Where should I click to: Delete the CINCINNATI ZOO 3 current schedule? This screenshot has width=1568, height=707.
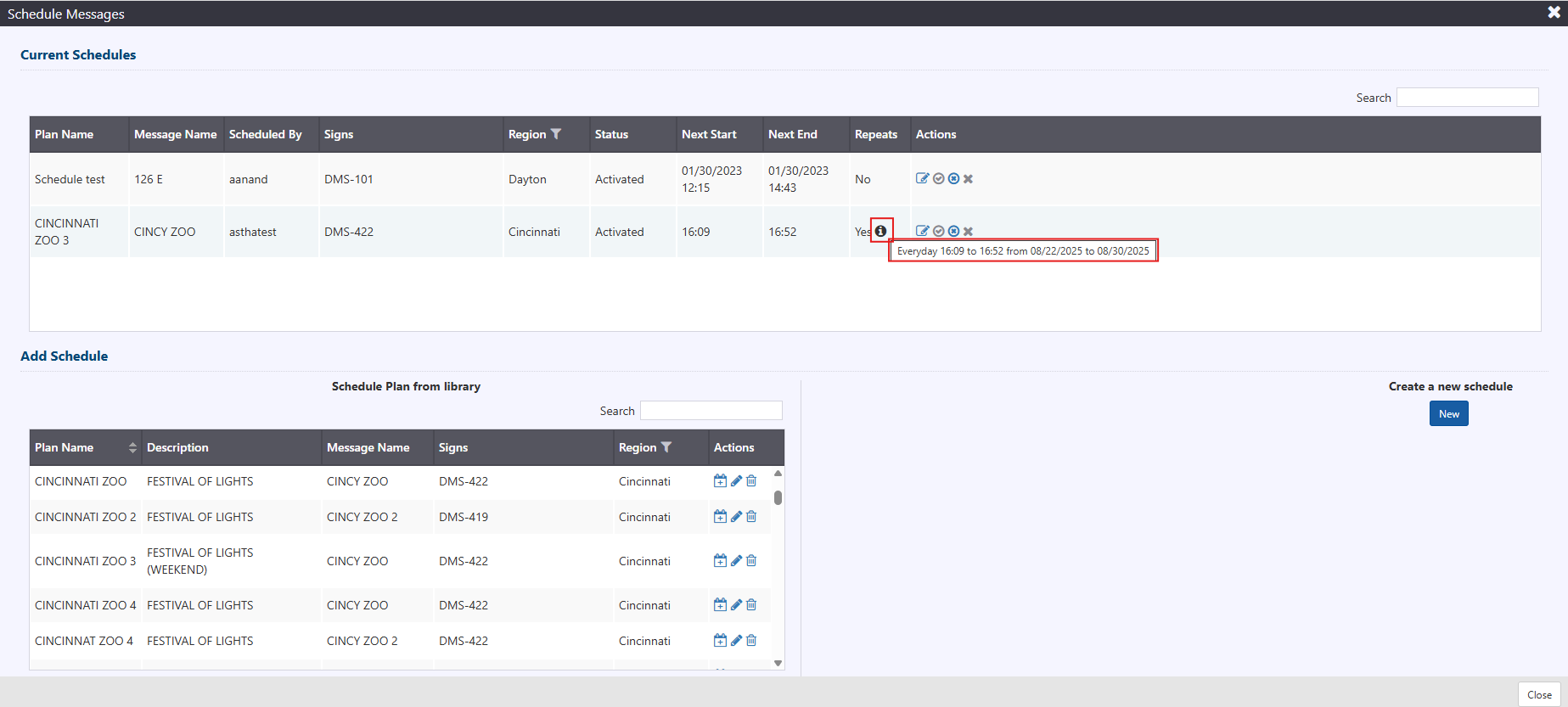point(968,231)
